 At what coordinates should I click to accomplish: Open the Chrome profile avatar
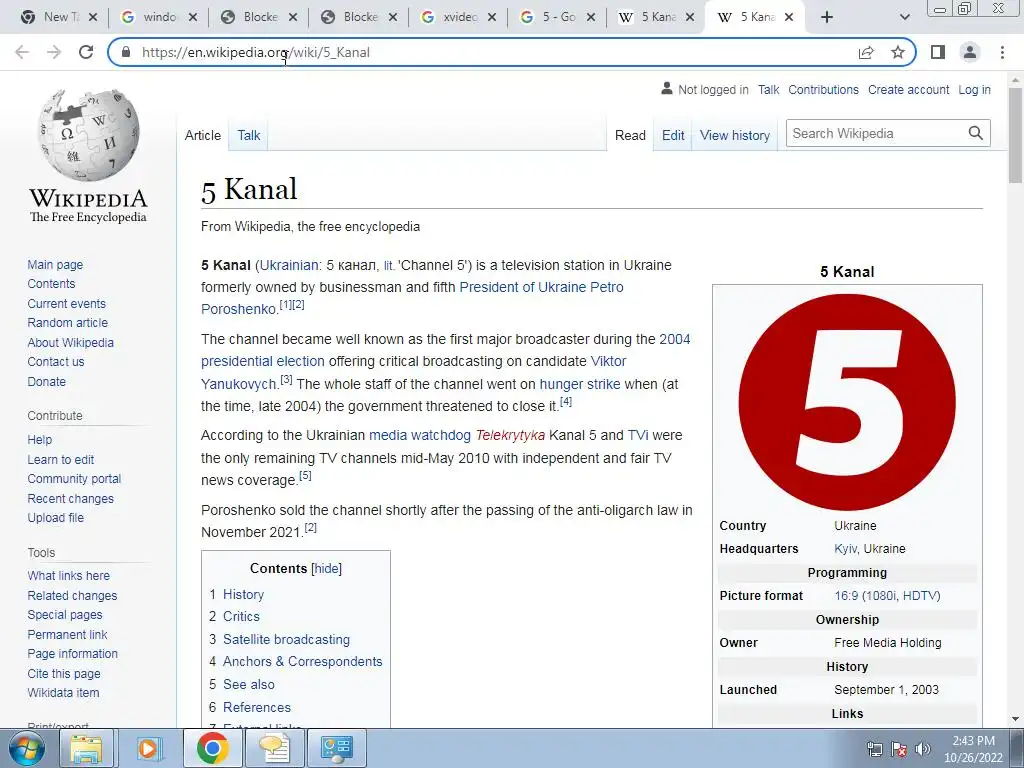tap(970, 52)
